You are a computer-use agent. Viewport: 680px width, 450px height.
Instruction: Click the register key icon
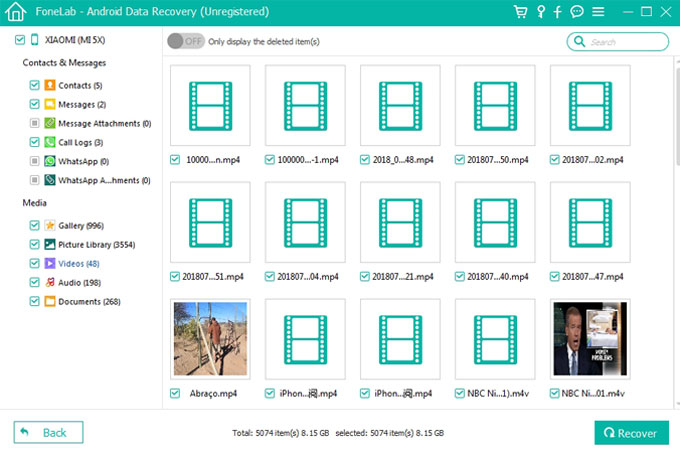click(x=541, y=12)
